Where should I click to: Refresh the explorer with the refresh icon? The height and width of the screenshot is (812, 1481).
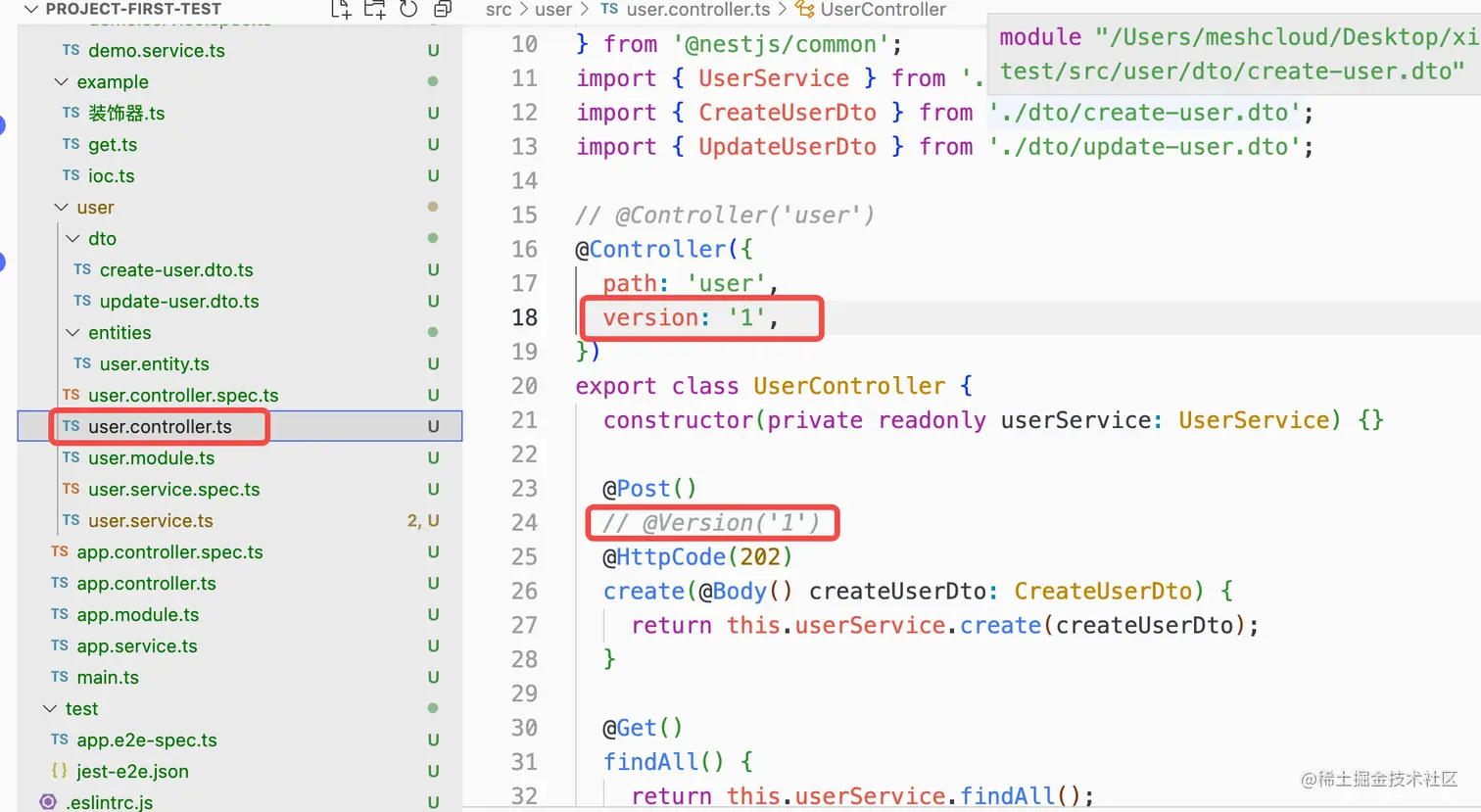[x=408, y=9]
